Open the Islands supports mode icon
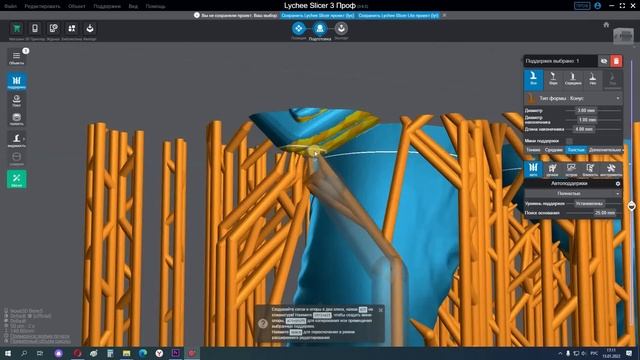The image size is (640, 360). click(571, 169)
